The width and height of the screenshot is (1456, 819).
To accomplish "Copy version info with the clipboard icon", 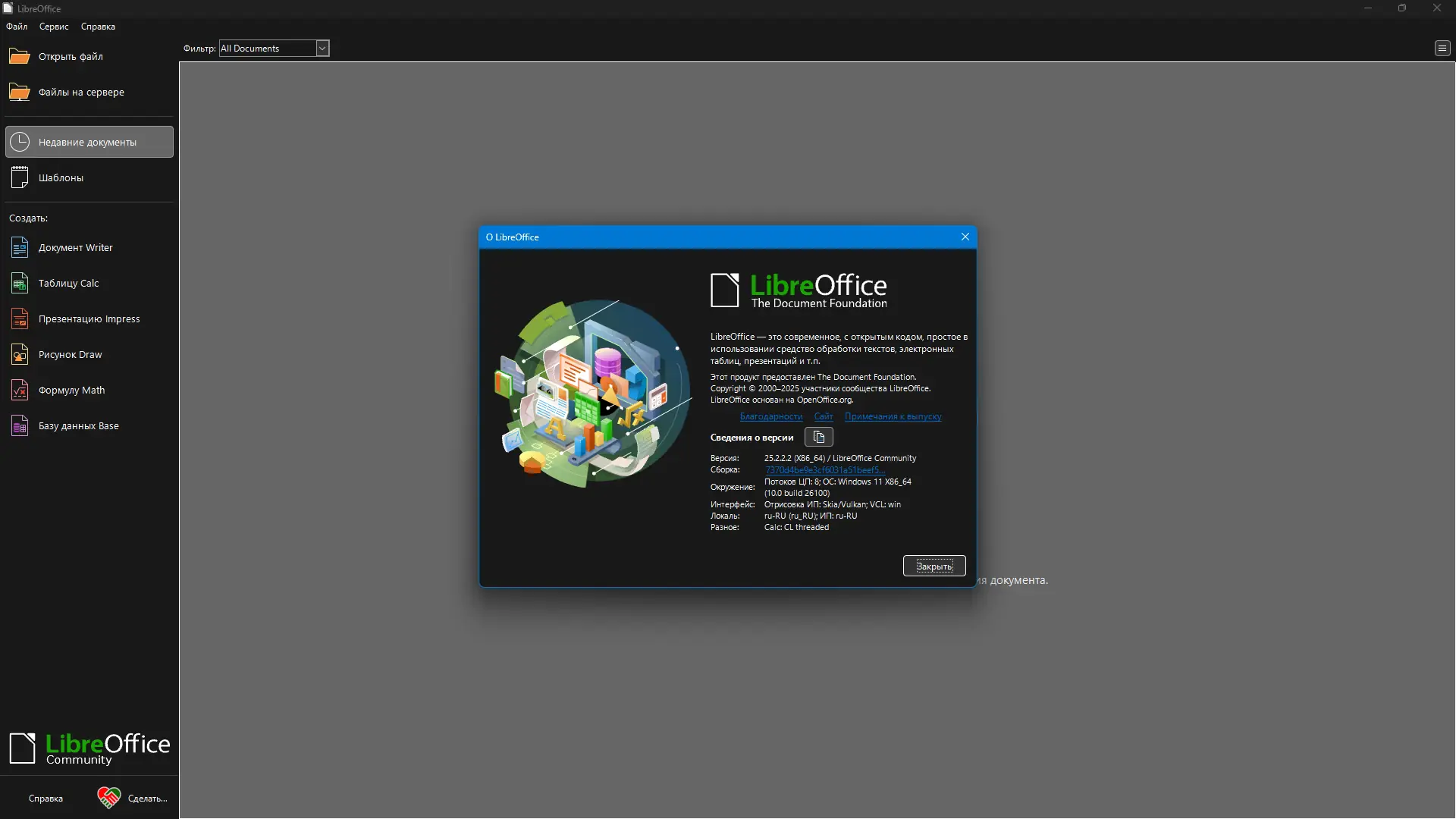I will click(x=818, y=437).
